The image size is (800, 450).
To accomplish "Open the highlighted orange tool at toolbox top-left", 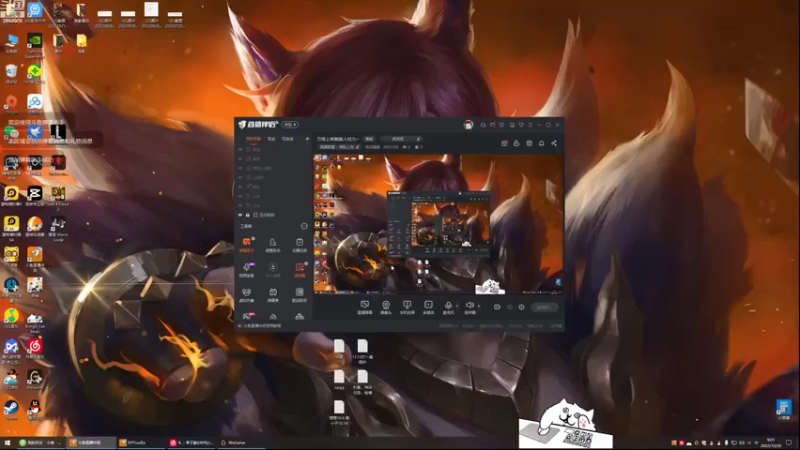I will pyautogui.click(x=246, y=244).
